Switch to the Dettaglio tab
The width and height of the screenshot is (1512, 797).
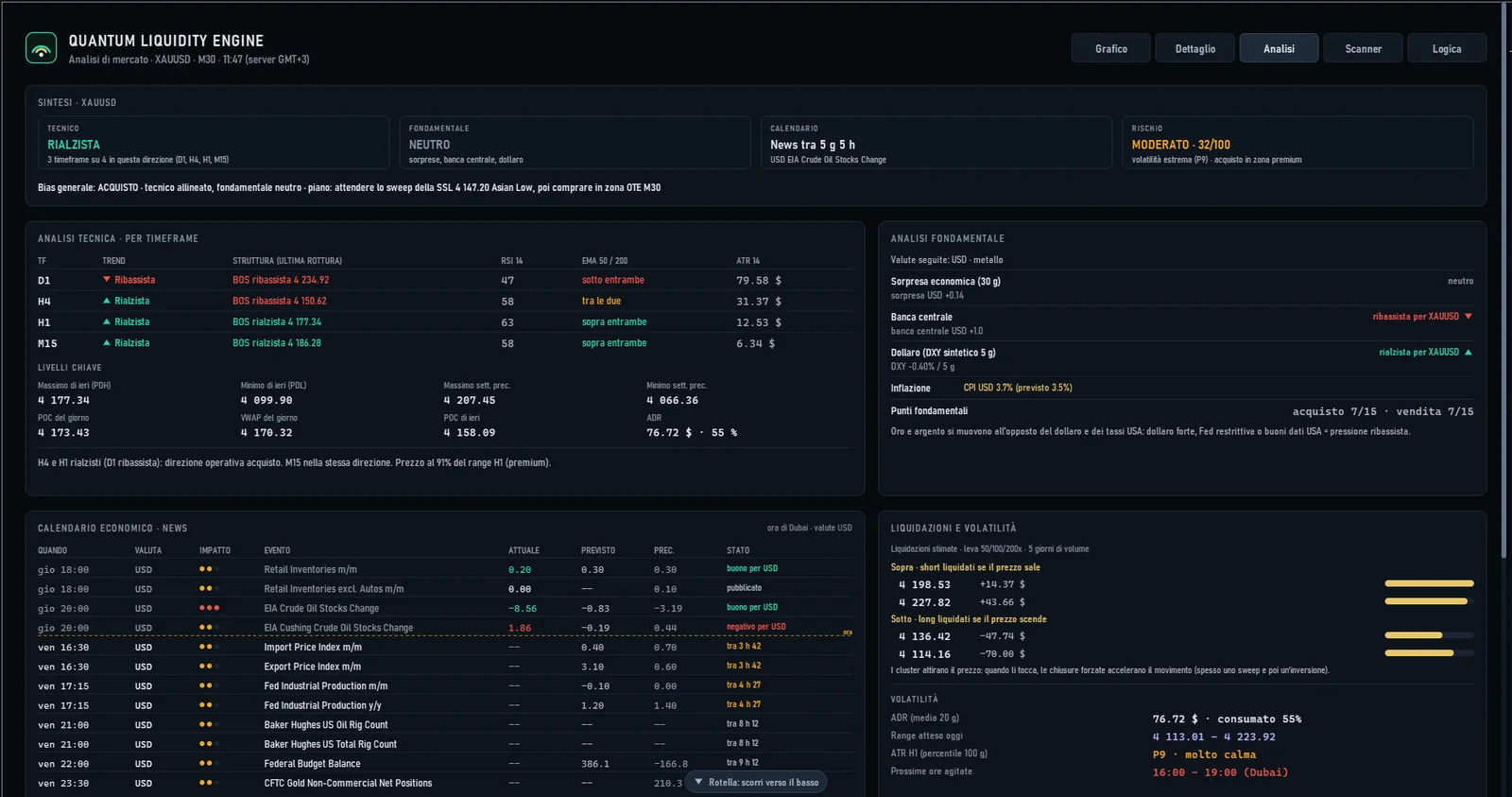click(x=1194, y=48)
